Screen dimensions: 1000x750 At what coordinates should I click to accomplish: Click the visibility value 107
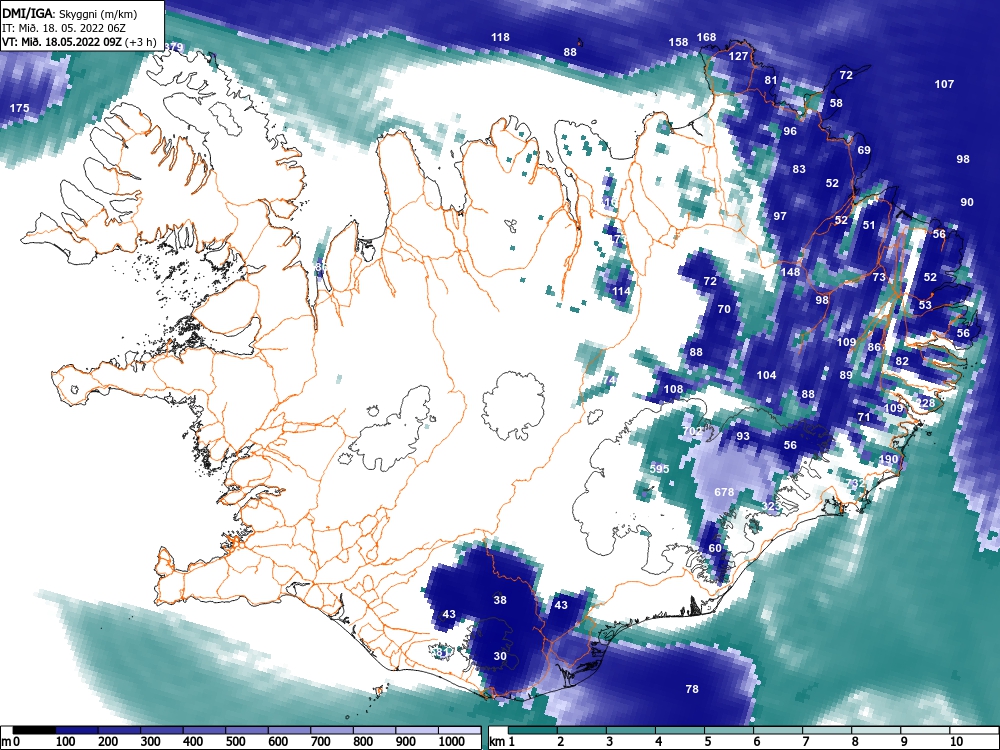[x=945, y=84]
